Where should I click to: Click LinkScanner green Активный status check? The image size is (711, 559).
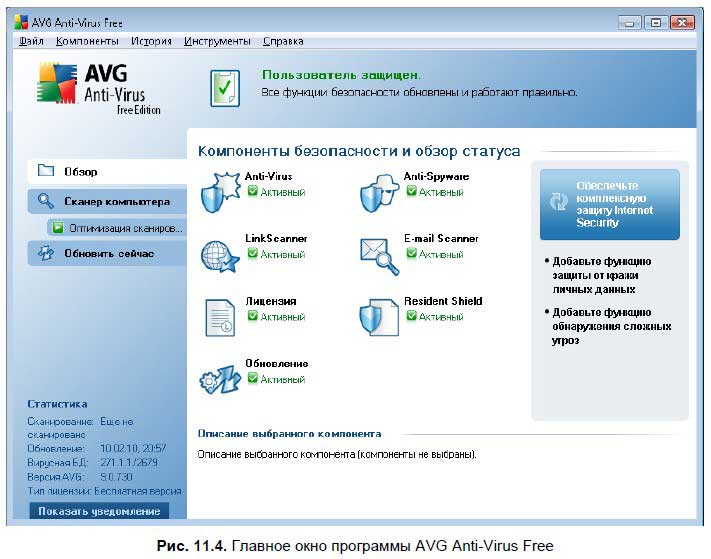pos(253,253)
